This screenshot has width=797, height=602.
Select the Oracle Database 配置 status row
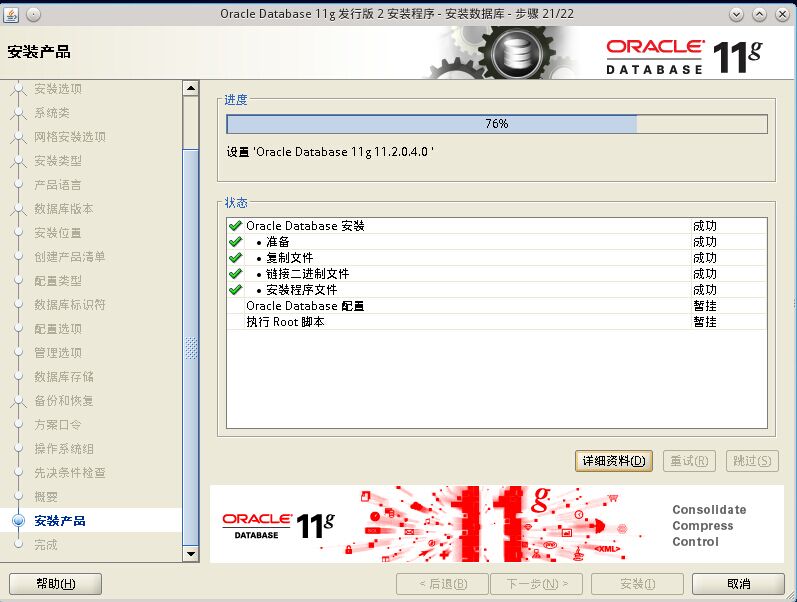pyautogui.click(x=497, y=306)
